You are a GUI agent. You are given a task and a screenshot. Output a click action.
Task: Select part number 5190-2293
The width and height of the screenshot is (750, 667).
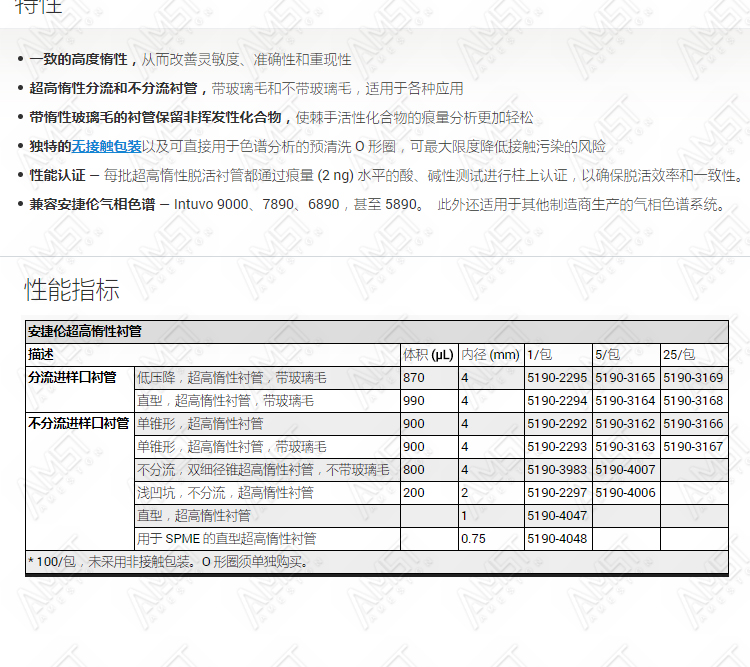[x=557, y=447]
